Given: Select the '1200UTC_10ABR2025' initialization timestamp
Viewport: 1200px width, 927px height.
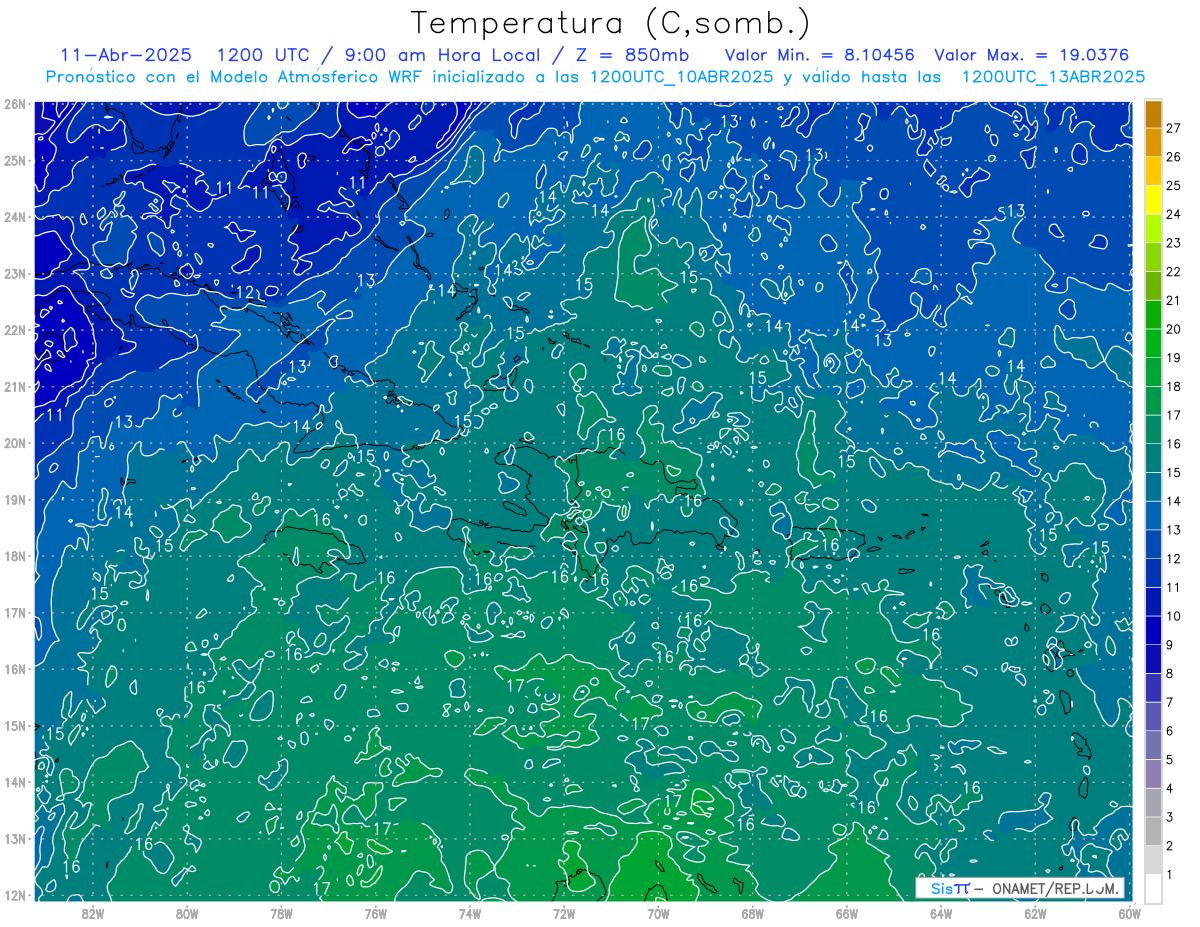Looking at the screenshot, I should (x=682, y=76).
